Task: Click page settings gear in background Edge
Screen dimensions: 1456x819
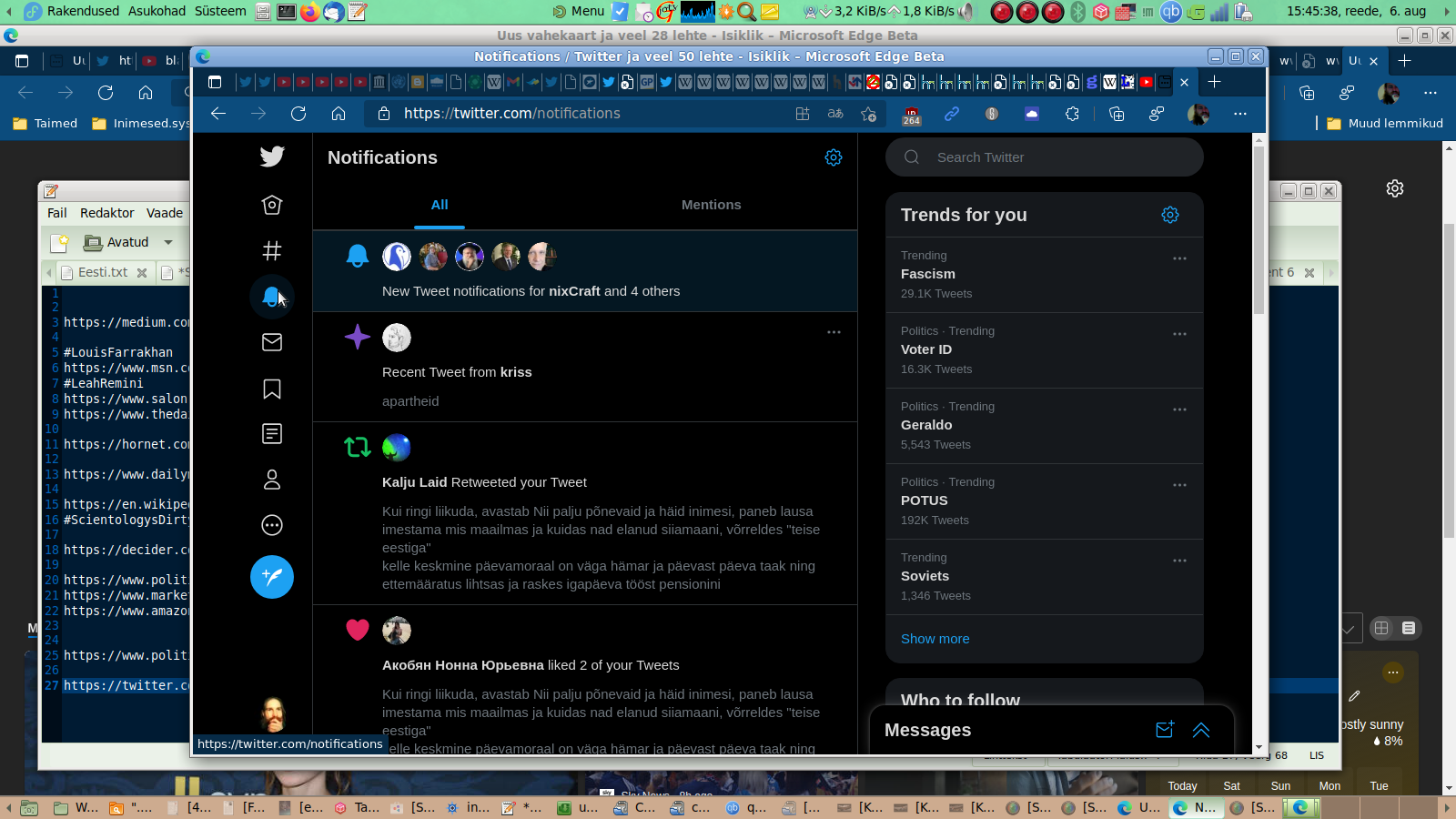Action: 1395,188
